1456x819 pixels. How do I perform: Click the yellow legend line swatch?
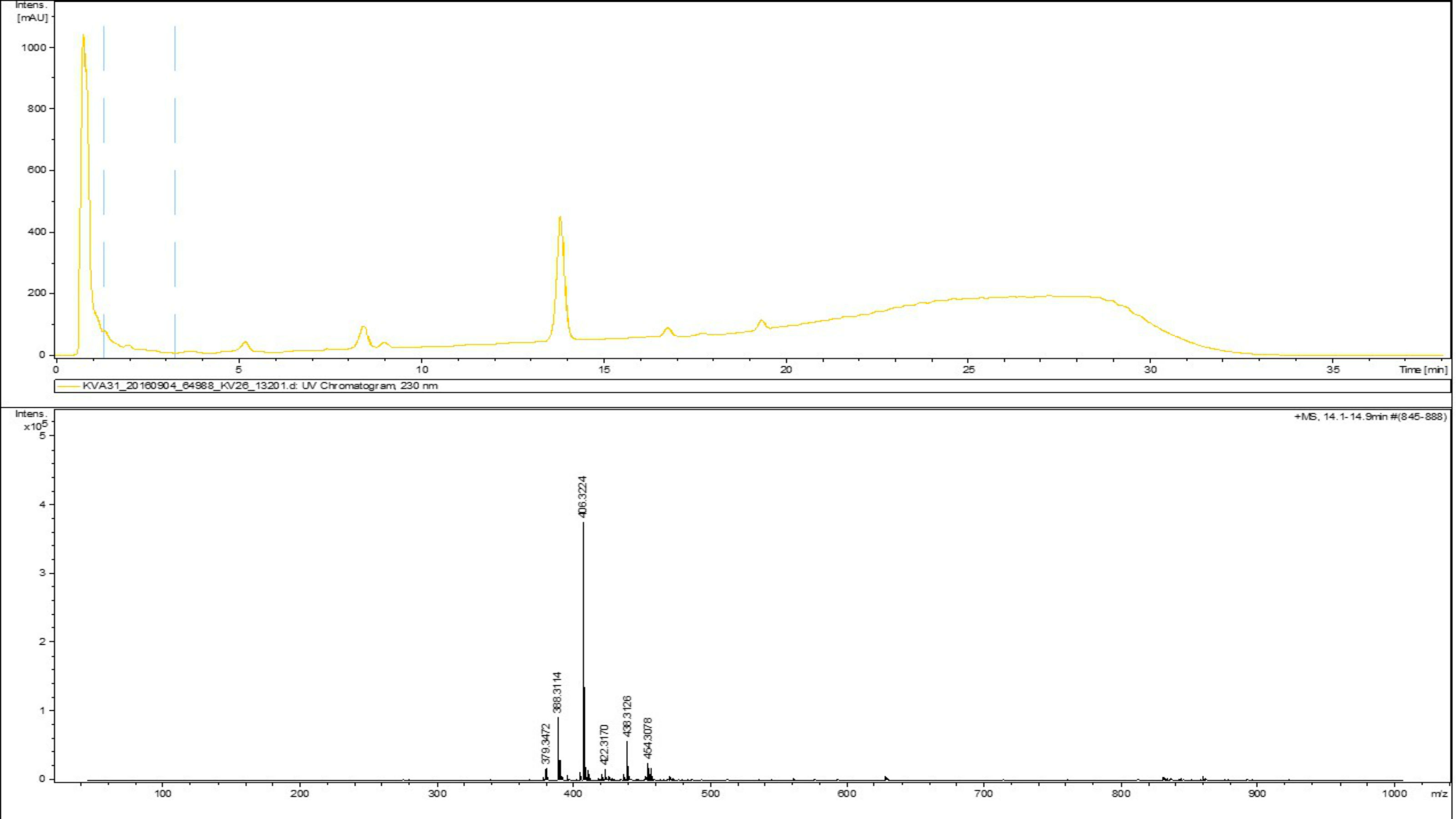(68, 387)
